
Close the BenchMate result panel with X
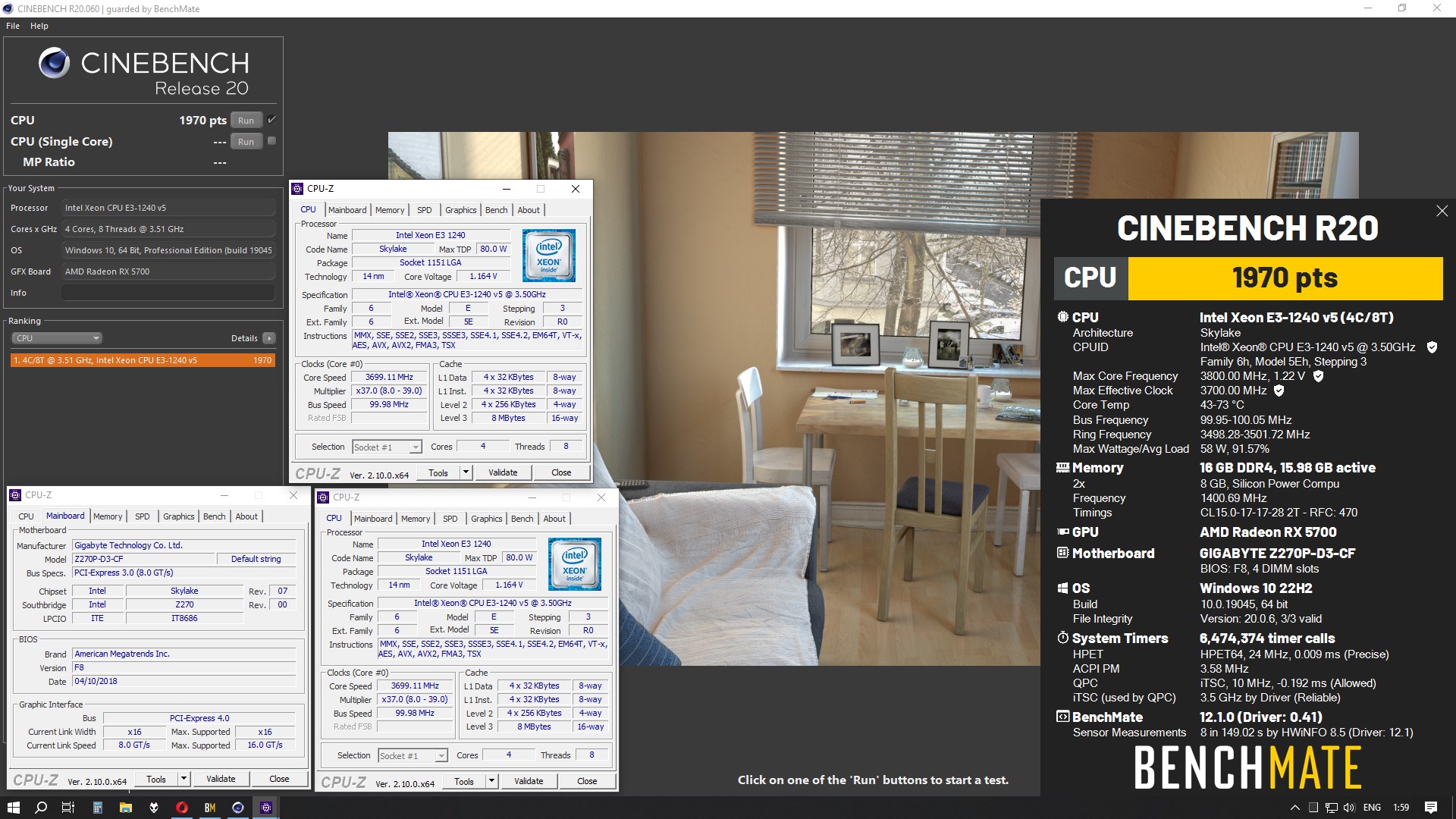pyautogui.click(x=1442, y=211)
